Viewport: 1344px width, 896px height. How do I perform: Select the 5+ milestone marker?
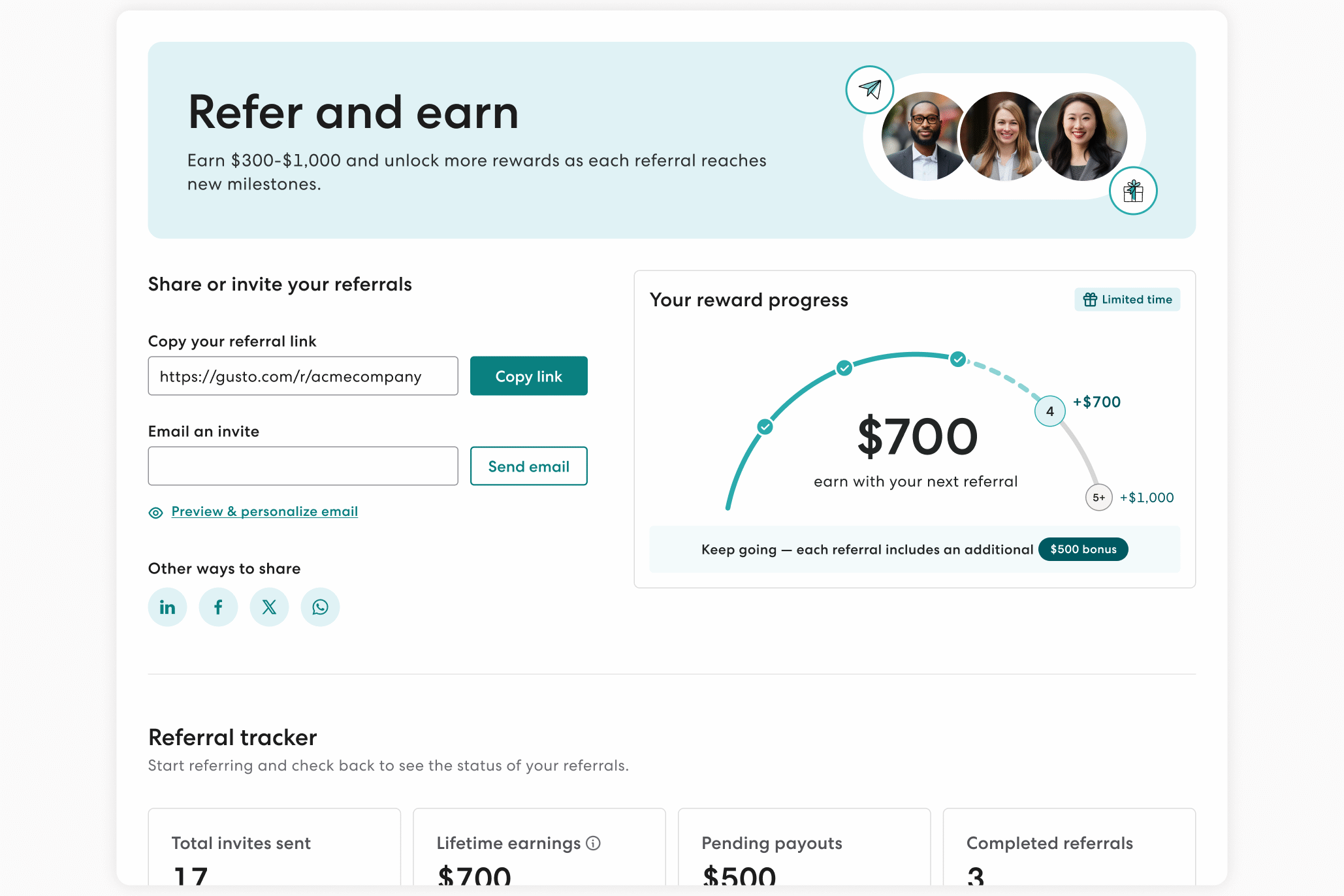pos(1098,498)
